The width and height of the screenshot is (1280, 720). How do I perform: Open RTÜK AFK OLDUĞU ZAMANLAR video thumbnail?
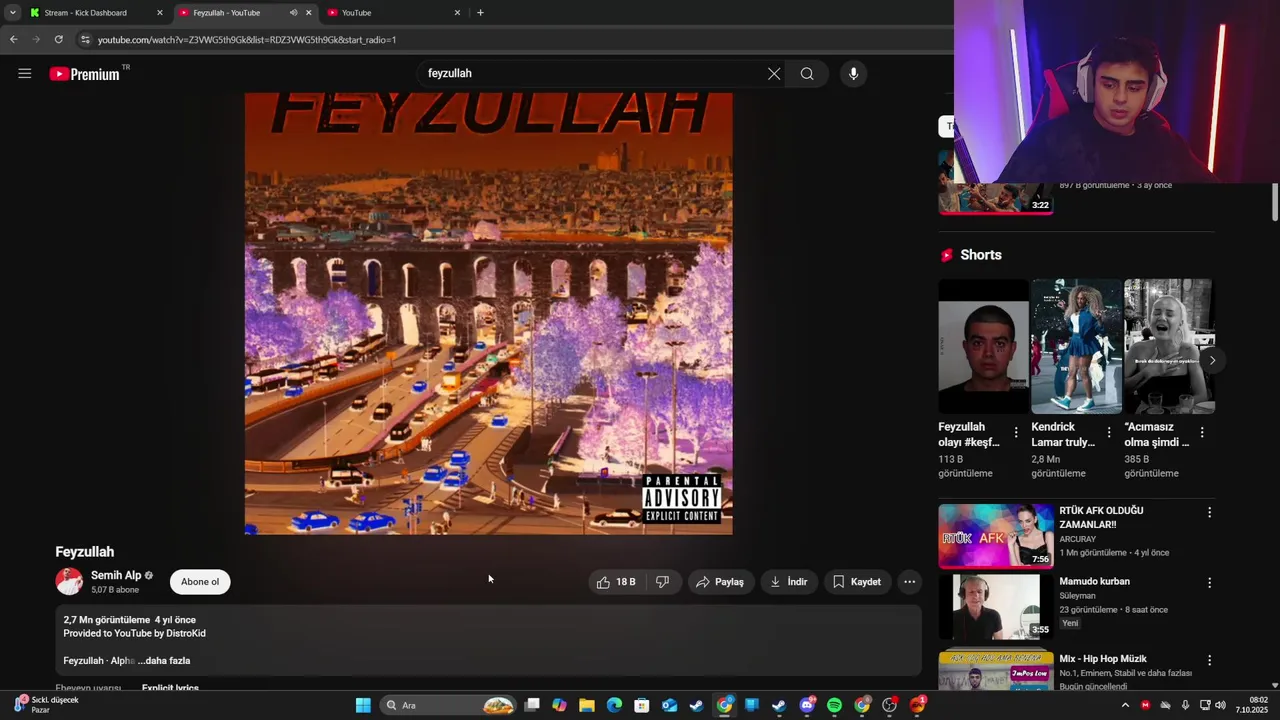pos(996,536)
